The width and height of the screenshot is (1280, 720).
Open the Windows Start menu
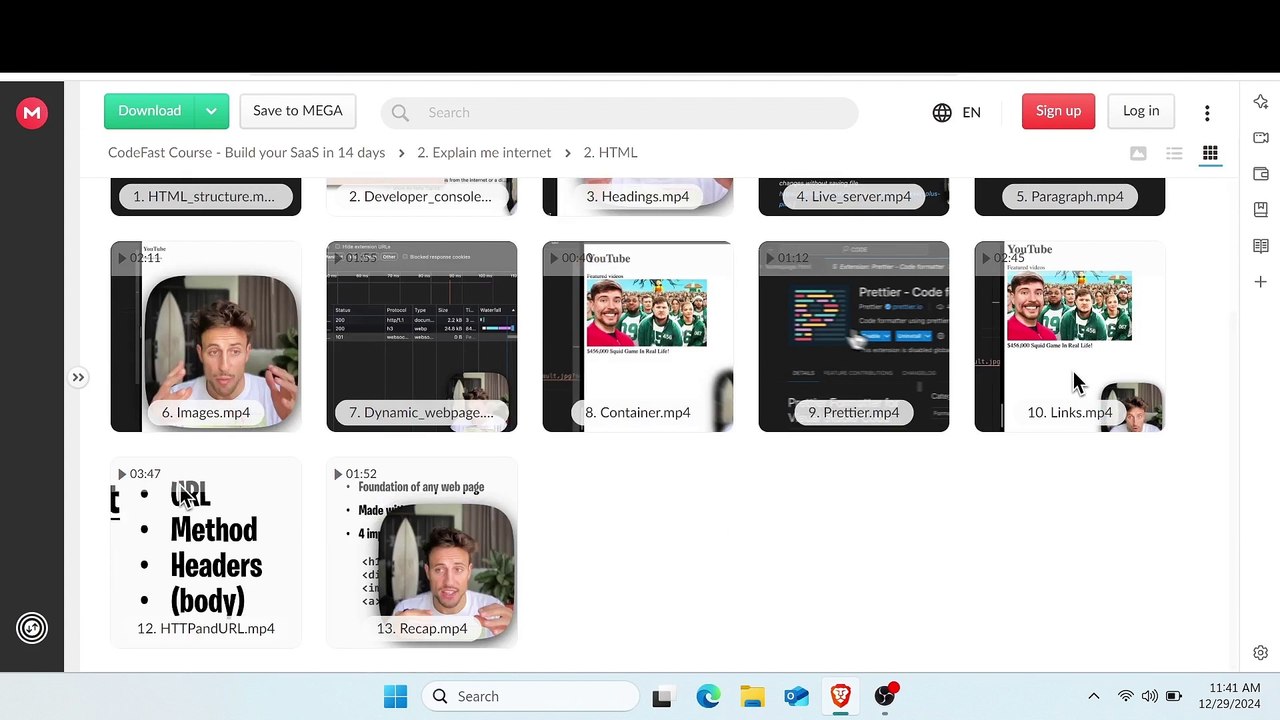click(395, 696)
